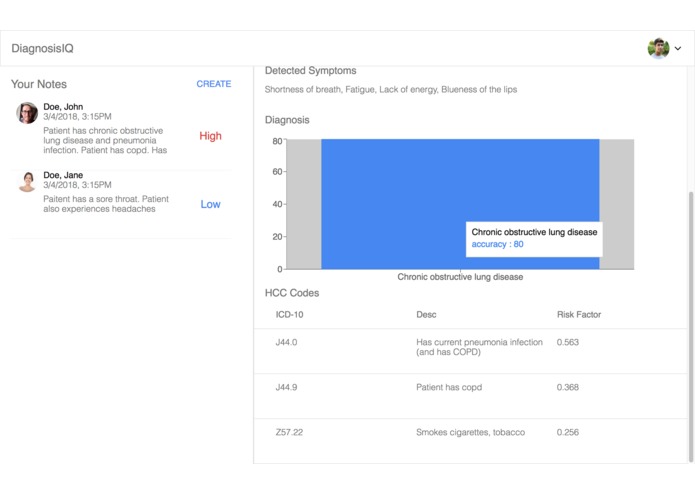This screenshot has height=494, width=695.
Task: Click the Your Notes heading
Action: [39, 84]
